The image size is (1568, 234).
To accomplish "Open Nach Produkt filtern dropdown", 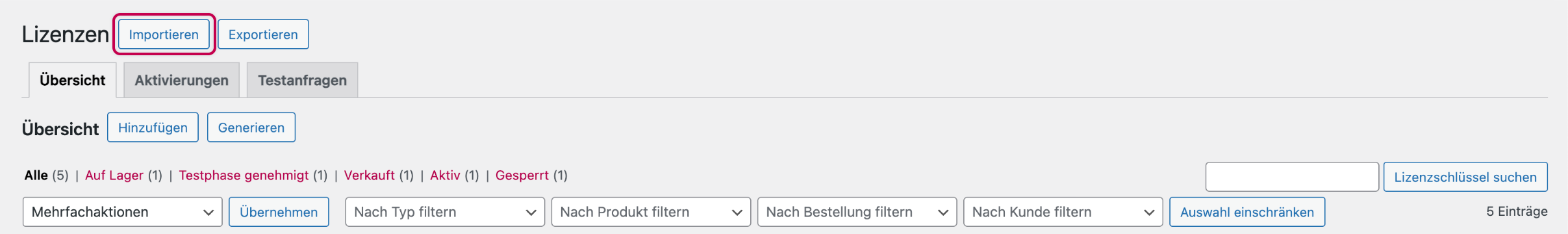I will [651, 212].
